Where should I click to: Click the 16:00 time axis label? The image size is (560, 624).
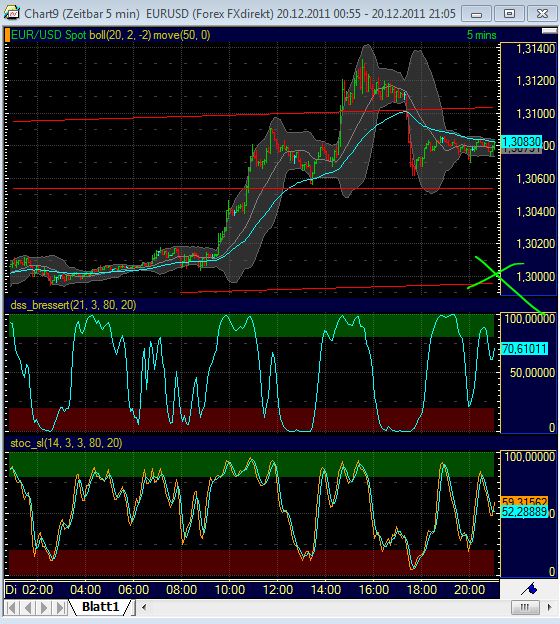(x=374, y=589)
